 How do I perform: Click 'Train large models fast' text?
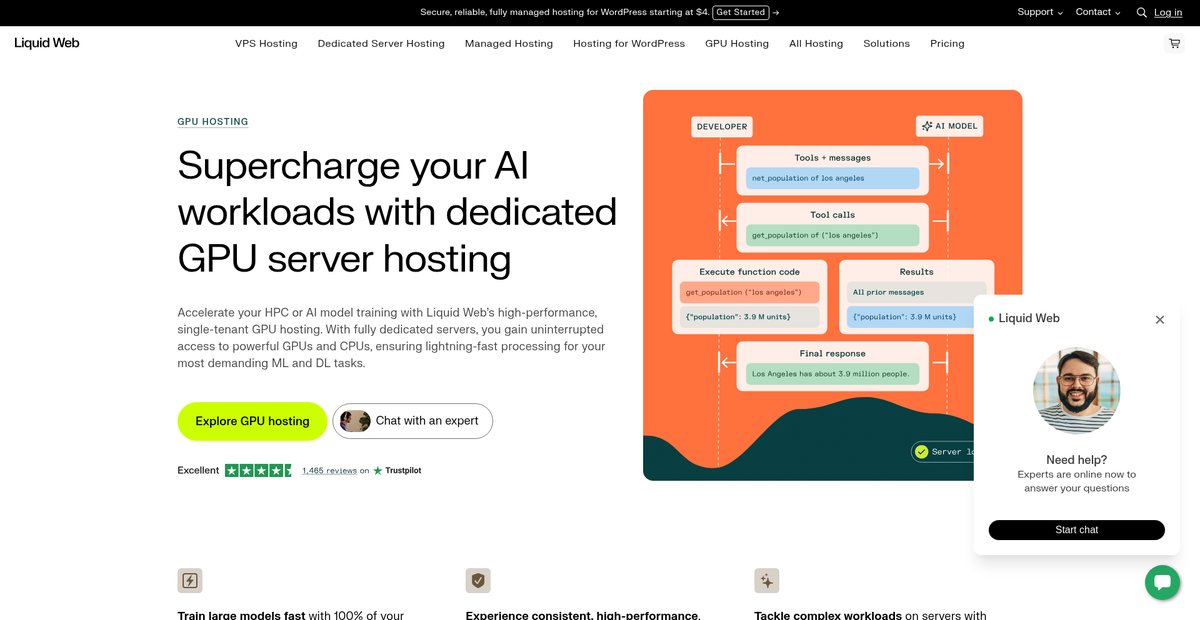point(241,615)
